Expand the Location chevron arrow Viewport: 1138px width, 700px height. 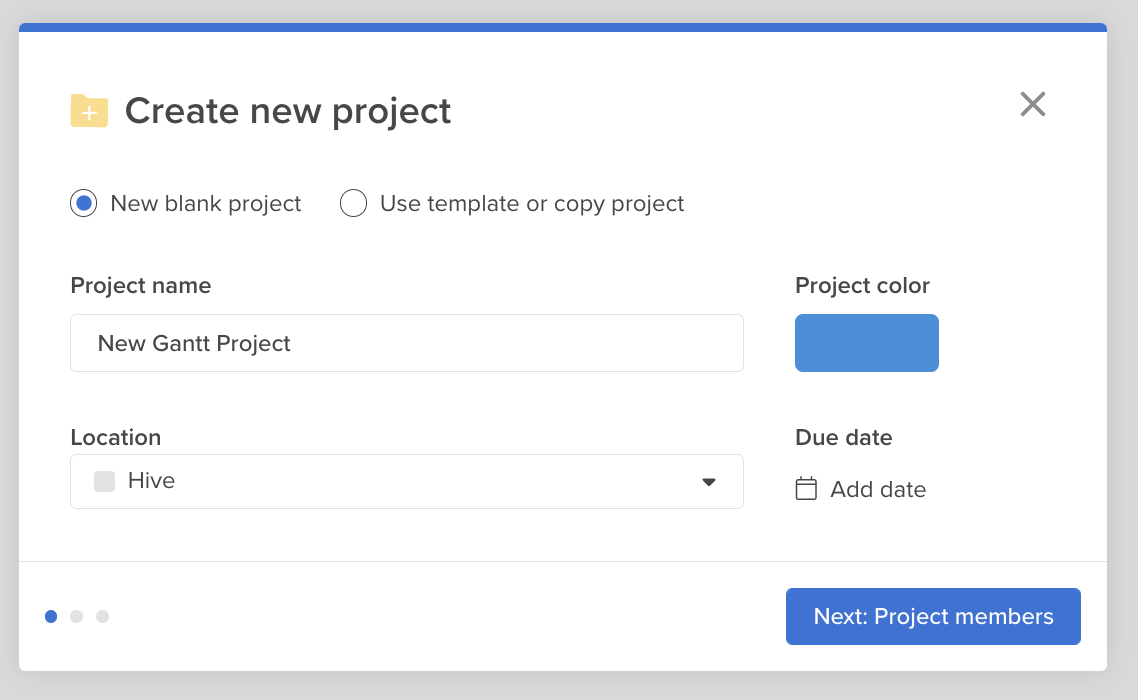tap(709, 481)
